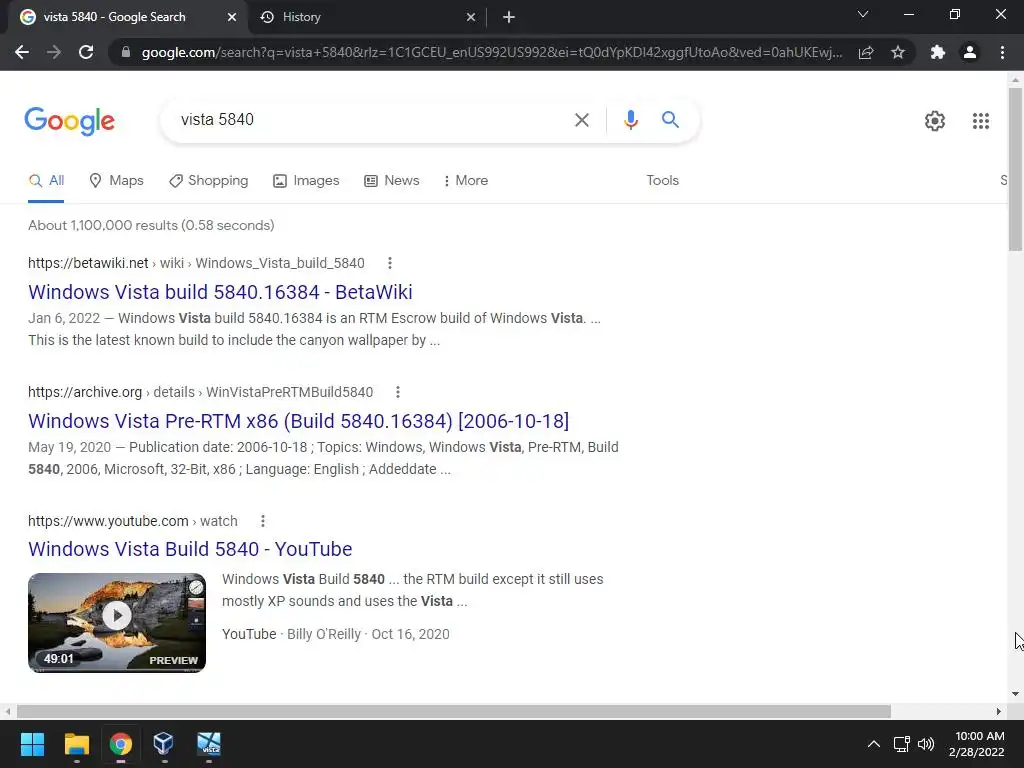This screenshot has height=768, width=1024.
Task: Open VirtualBox from the taskbar
Action: [164, 744]
